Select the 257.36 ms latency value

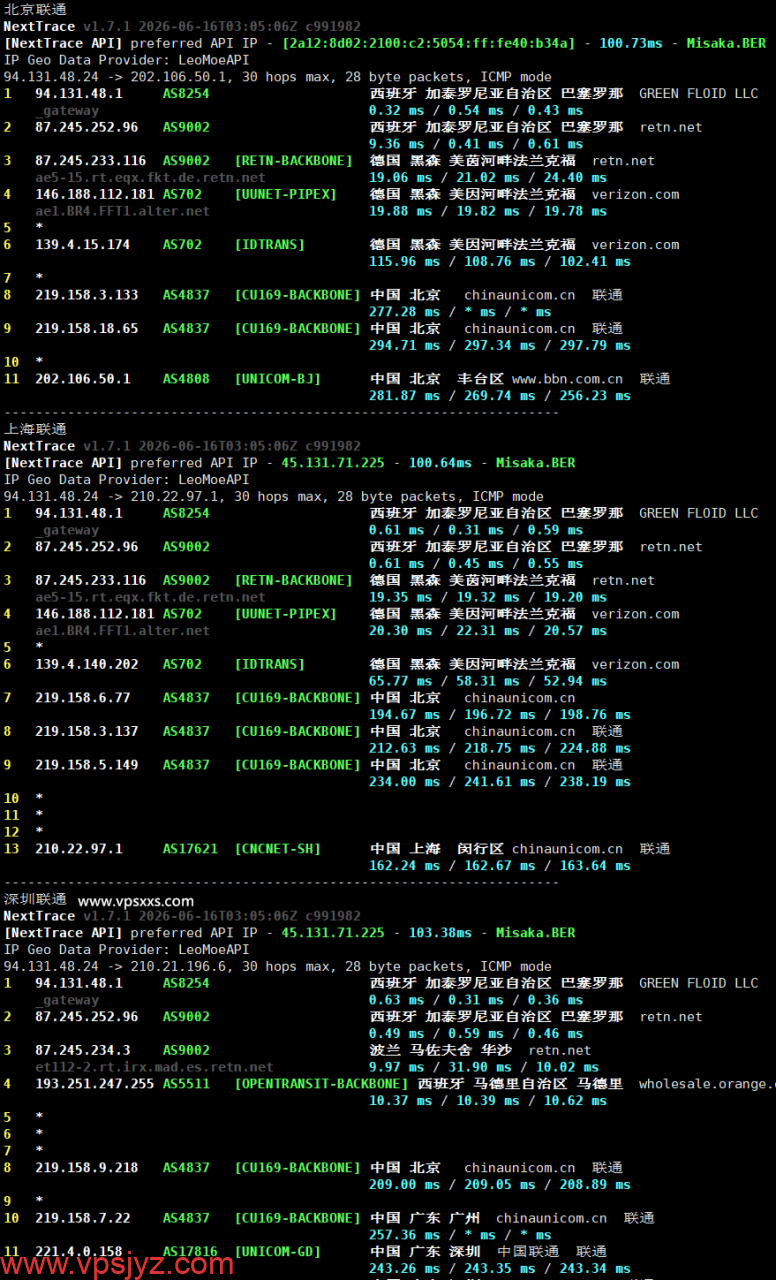404,1235
